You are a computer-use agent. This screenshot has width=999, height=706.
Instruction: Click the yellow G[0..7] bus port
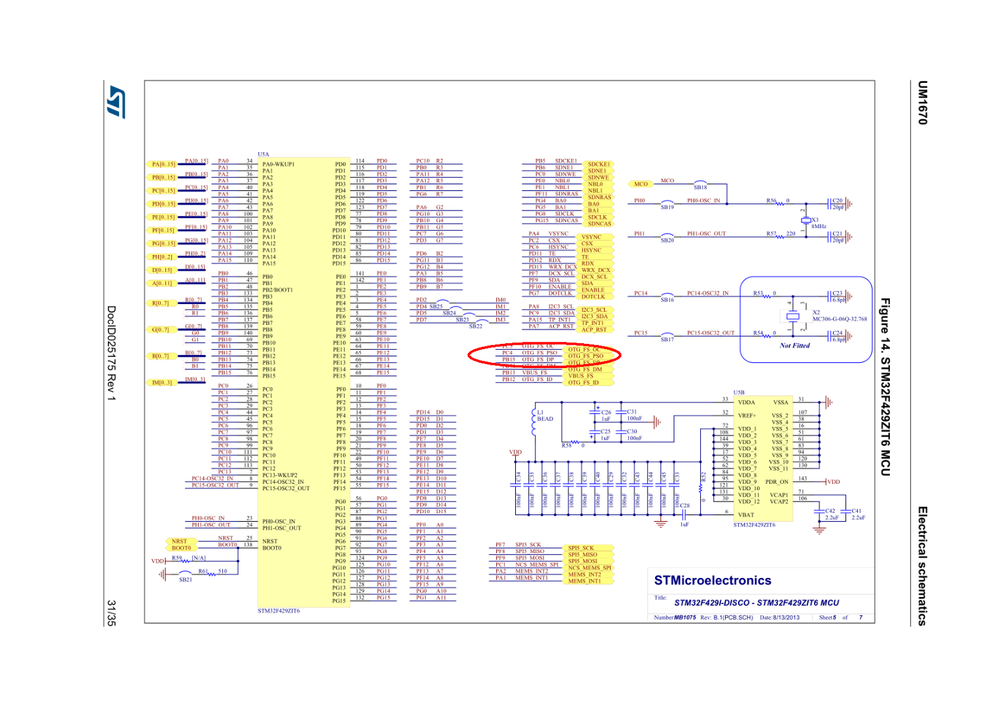(160, 329)
